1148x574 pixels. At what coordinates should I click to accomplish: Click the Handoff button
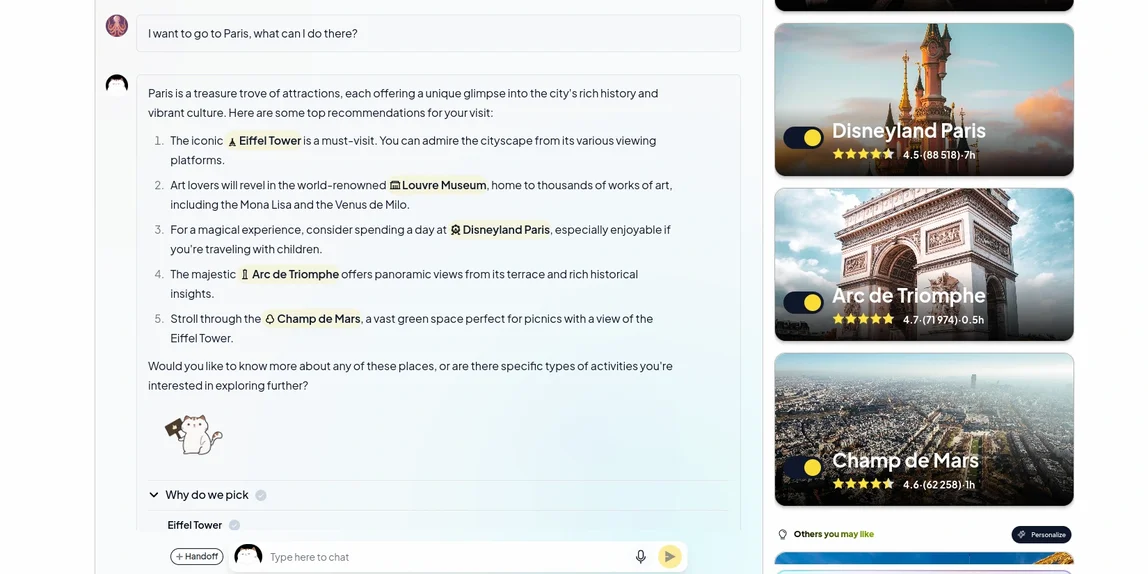pos(197,556)
